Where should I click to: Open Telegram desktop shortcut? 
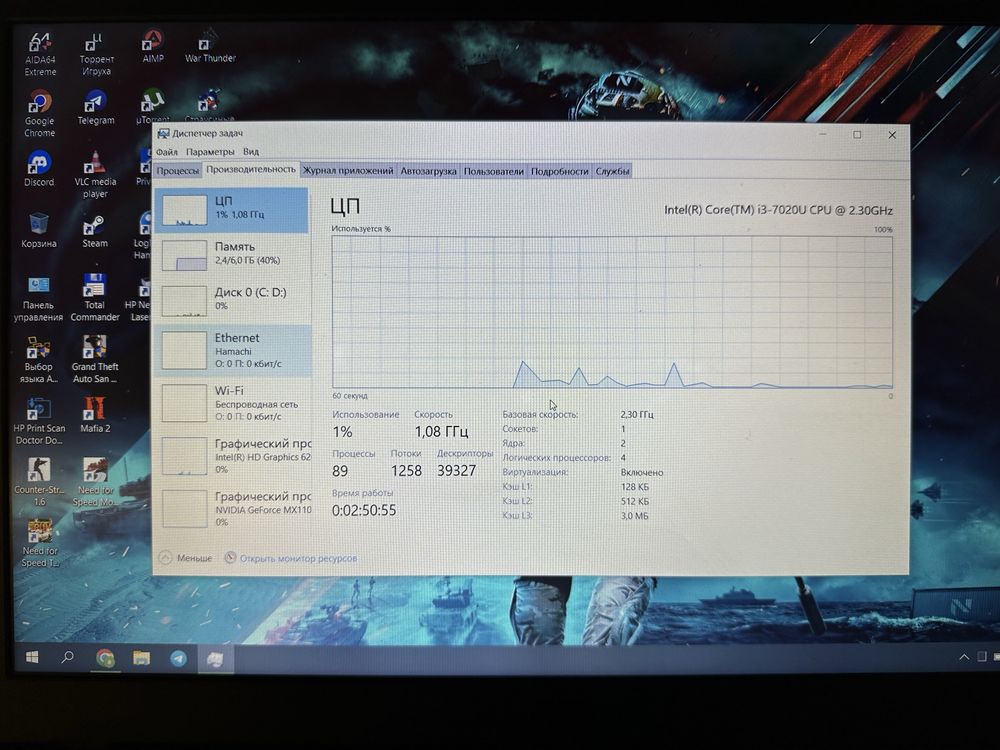point(96,108)
